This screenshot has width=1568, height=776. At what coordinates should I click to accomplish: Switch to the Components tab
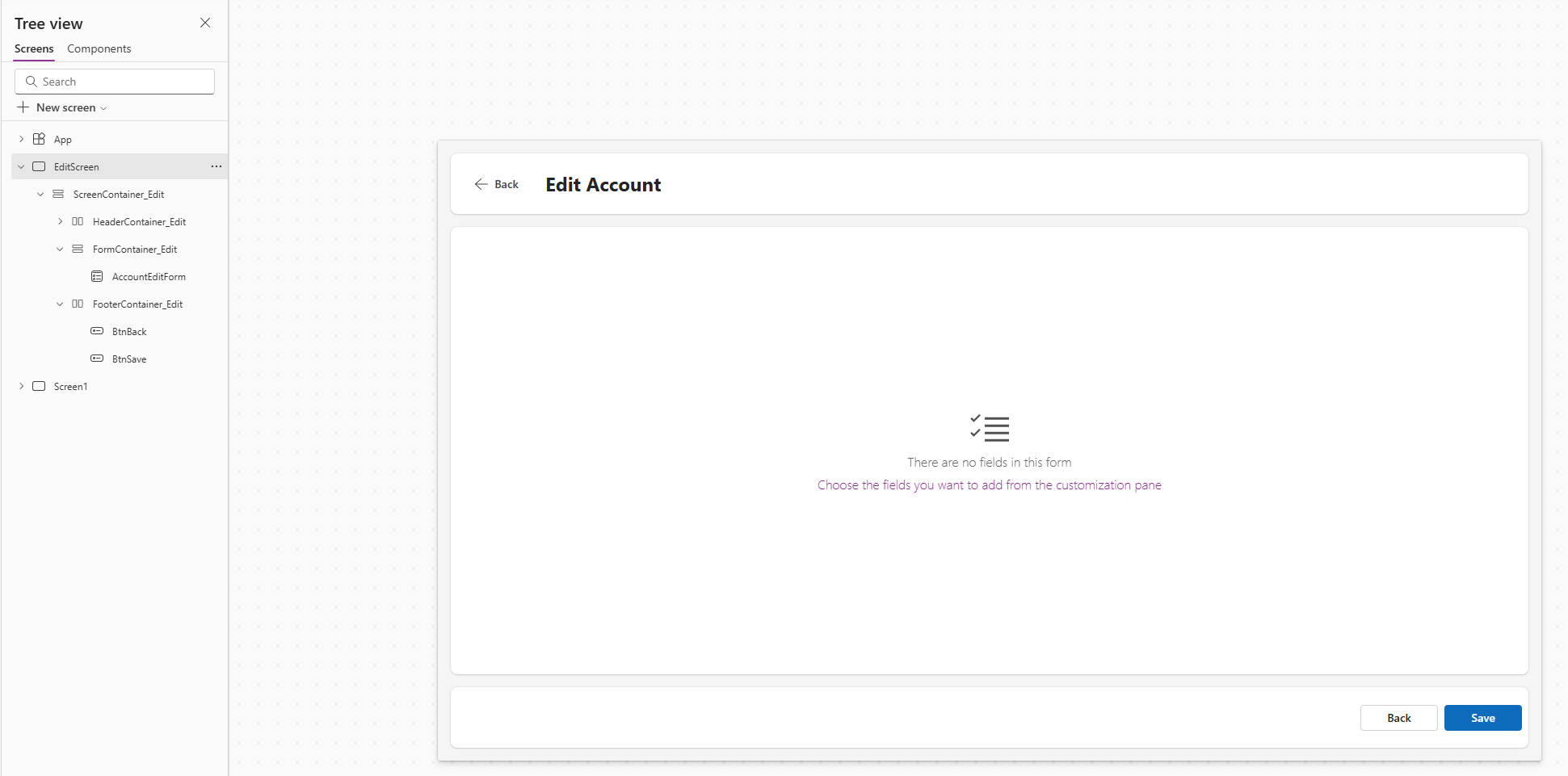(99, 48)
